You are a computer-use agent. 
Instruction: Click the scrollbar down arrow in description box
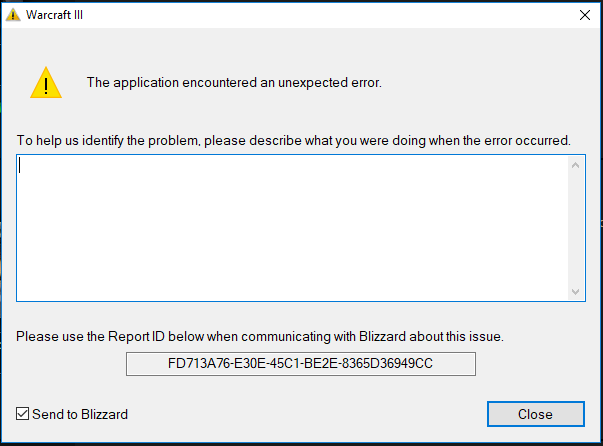pos(575,291)
